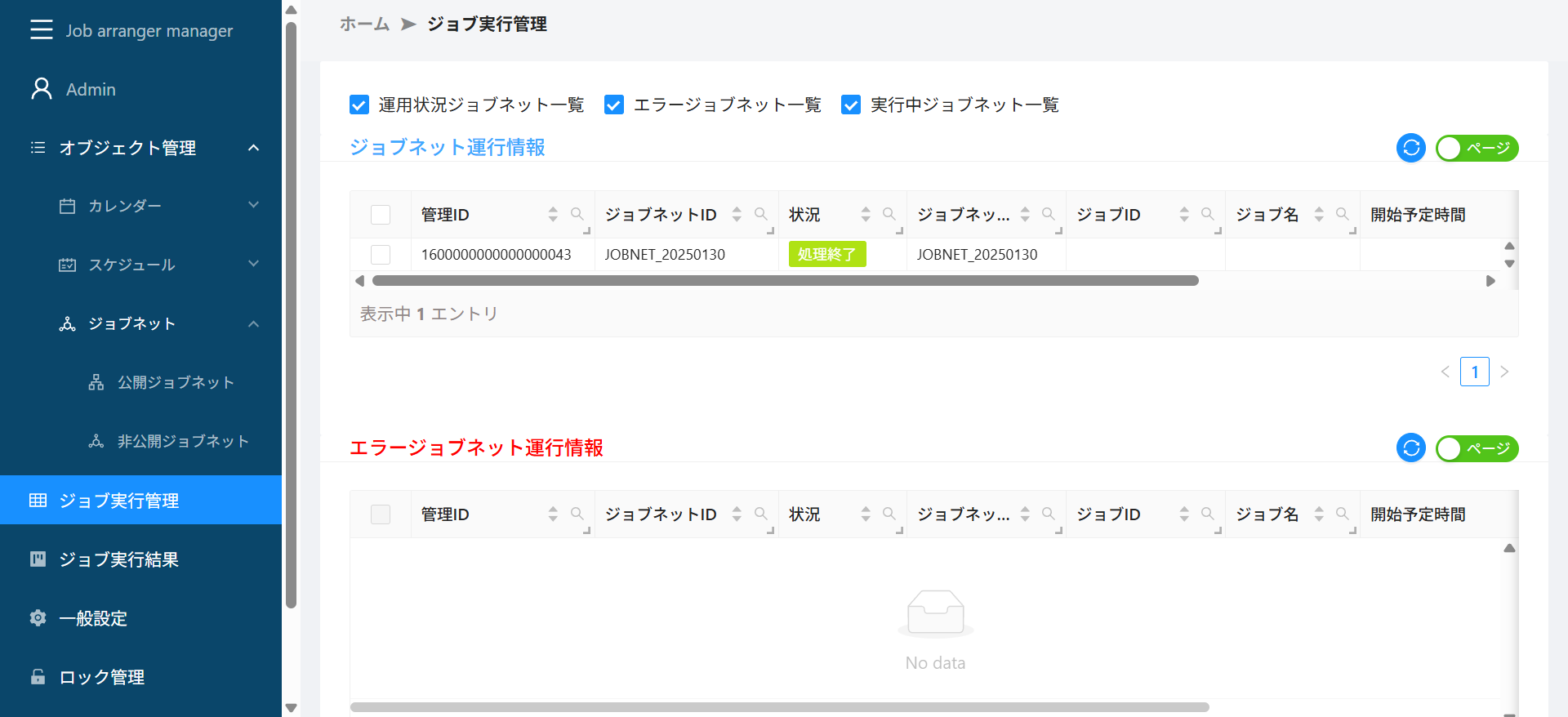Viewport: 1568px width, 717px height.
Task: Click the Admin user profile icon
Action: (x=41, y=89)
